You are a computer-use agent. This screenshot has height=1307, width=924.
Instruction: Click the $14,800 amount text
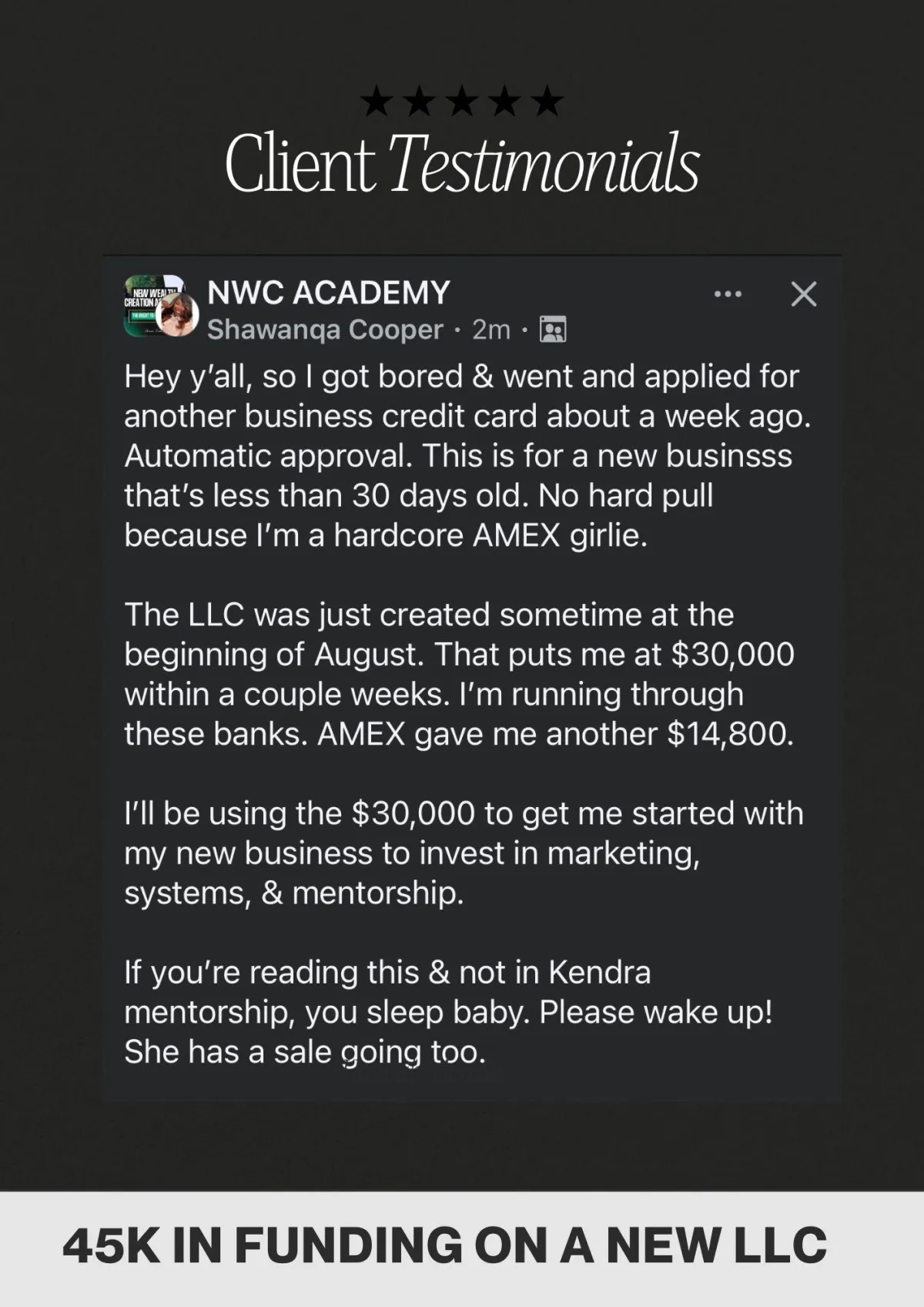click(x=729, y=734)
